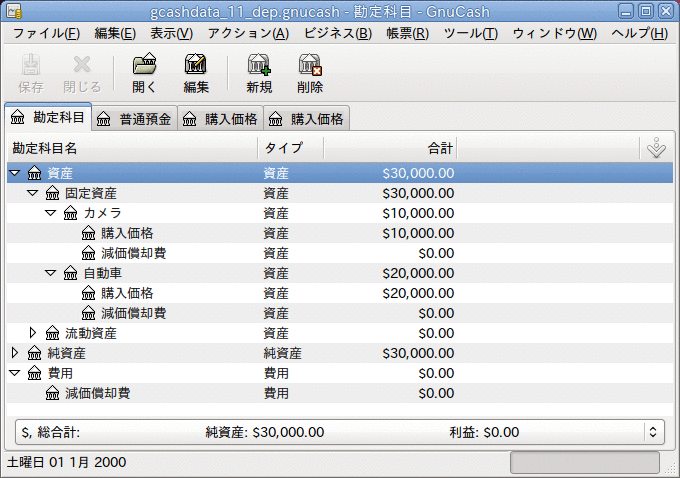Open the summary bar currency dropdown
Viewport: 680px width, 478px height.
tap(653, 432)
